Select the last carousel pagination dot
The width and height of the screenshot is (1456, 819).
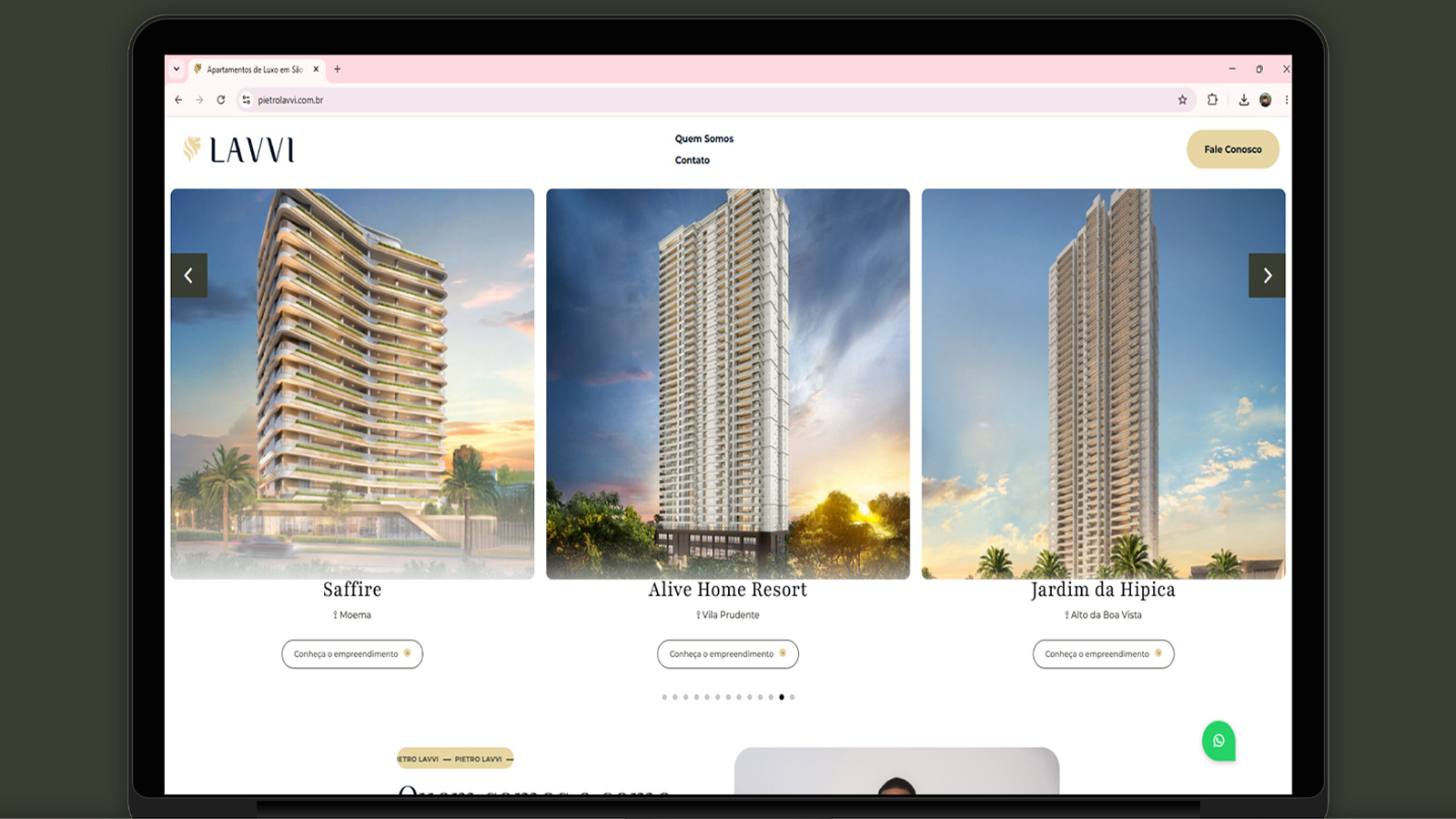coord(792,697)
